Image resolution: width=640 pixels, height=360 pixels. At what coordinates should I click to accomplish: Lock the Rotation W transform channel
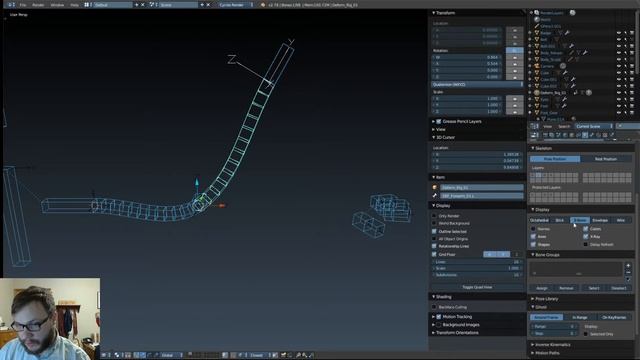click(515, 57)
